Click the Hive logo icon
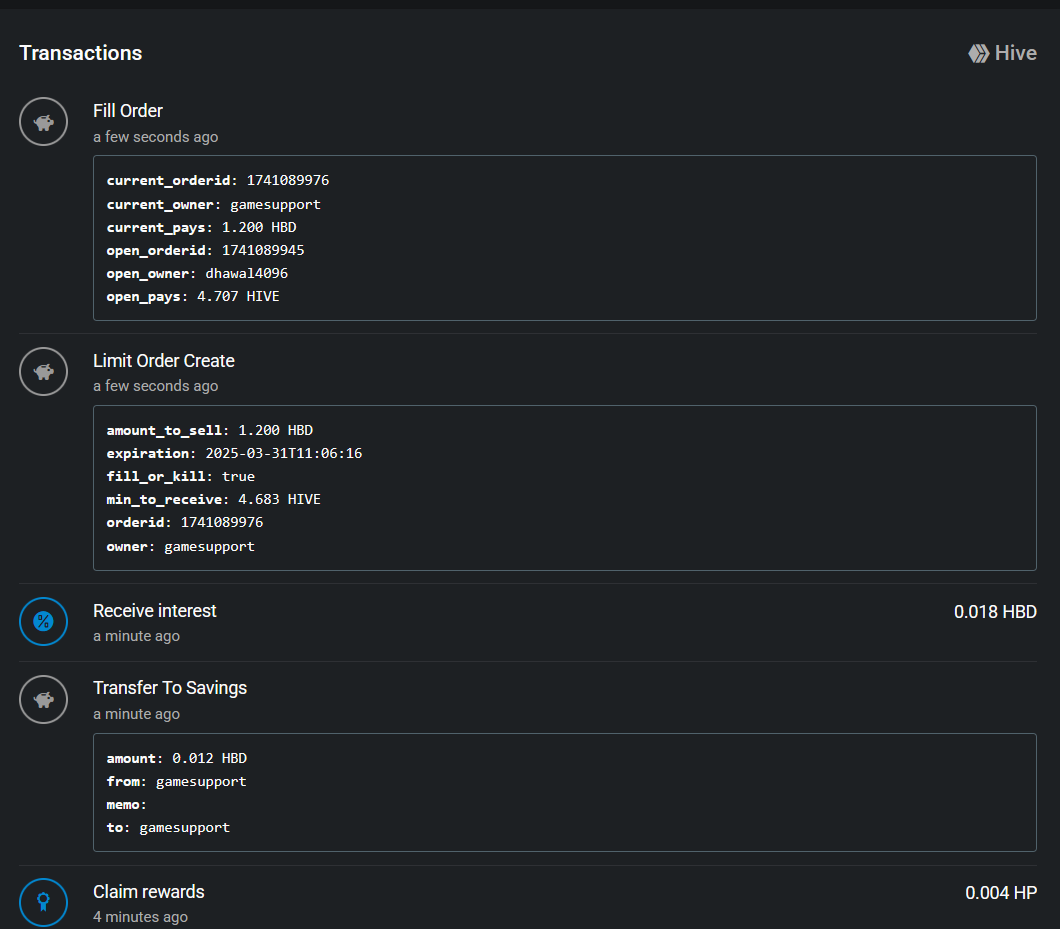The height and width of the screenshot is (929, 1060). click(978, 53)
